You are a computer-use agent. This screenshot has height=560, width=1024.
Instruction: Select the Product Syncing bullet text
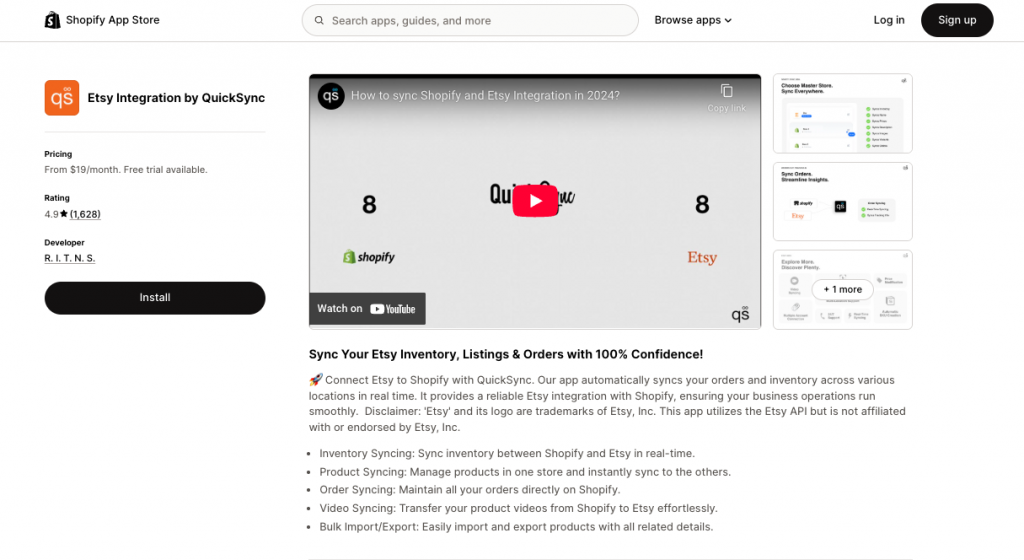pyautogui.click(x=525, y=472)
